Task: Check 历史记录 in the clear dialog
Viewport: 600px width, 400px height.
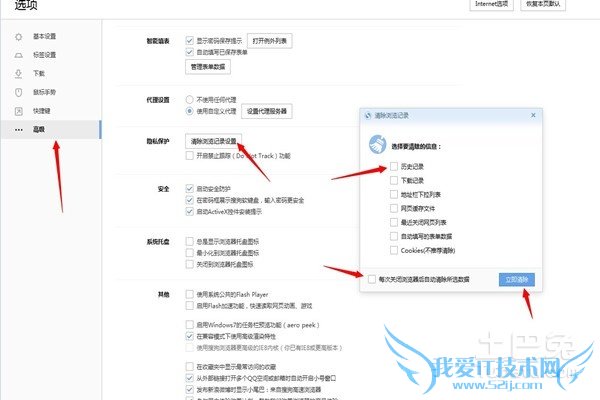Action: (x=394, y=166)
